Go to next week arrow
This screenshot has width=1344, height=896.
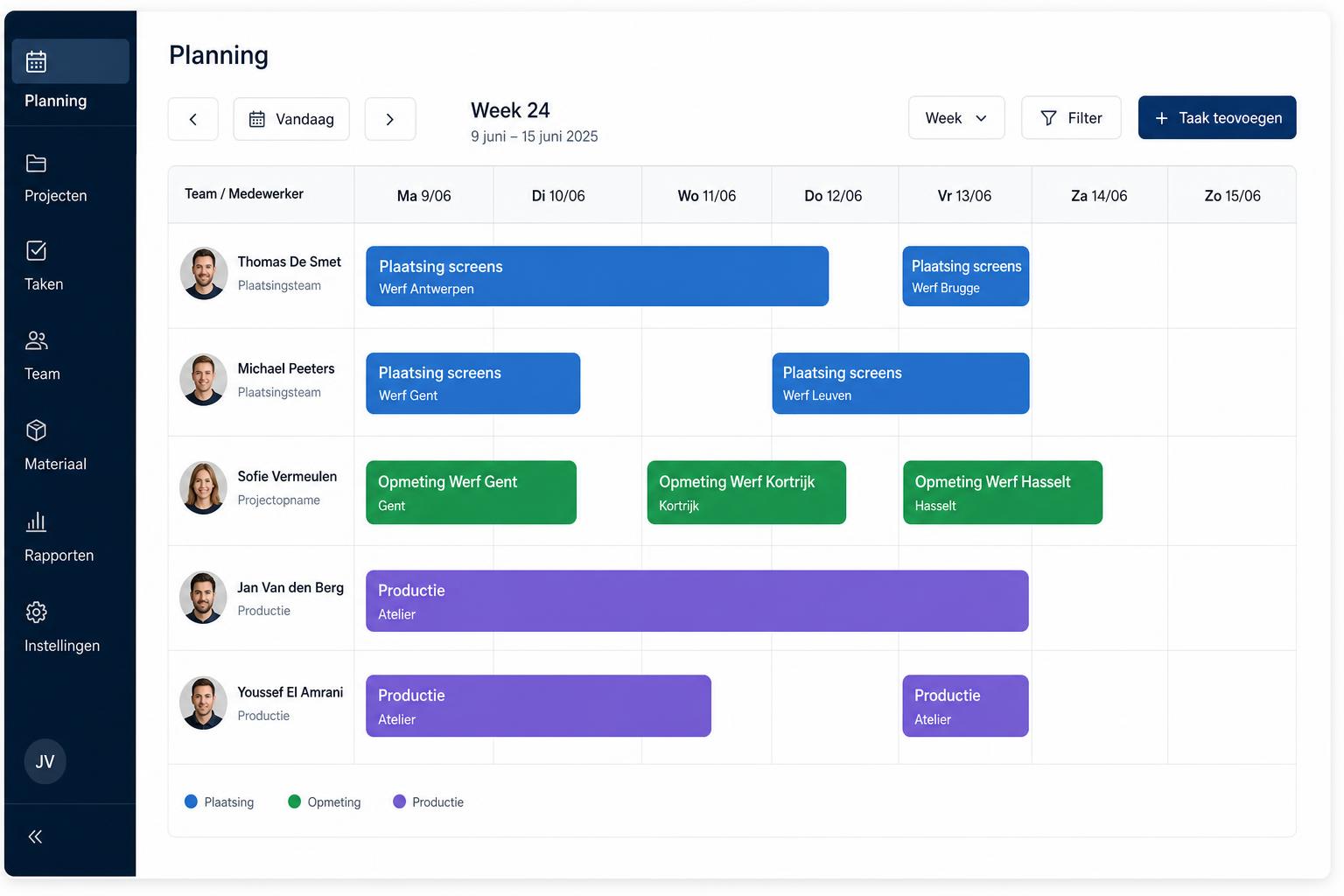(x=390, y=119)
